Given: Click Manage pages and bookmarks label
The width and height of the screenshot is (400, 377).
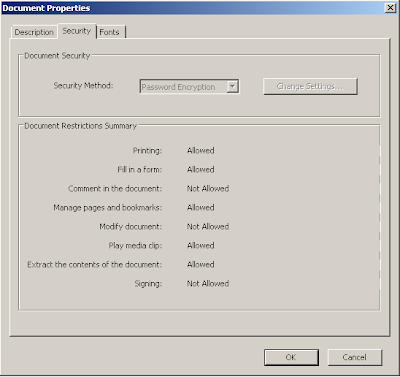Looking at the screenshot, I should [108, 208].
